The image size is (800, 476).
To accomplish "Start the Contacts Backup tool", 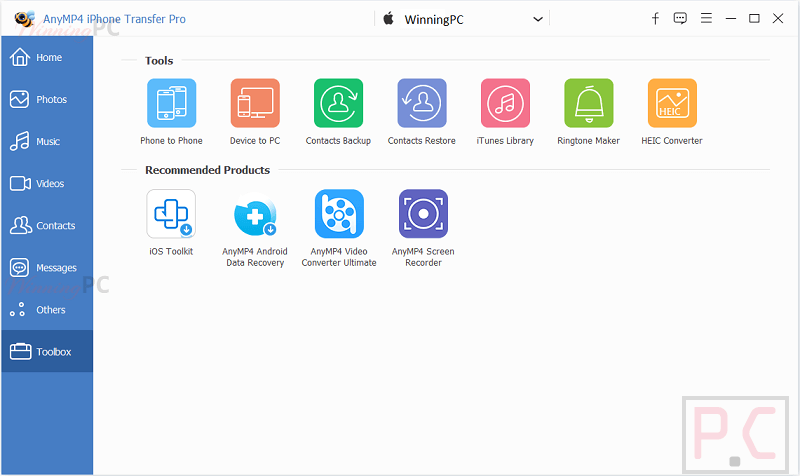I will [x=338, y=103].
